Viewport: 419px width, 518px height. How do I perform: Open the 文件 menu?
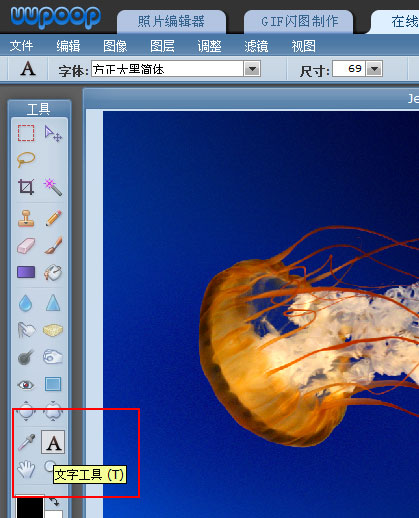pyautogui.click(x=21, y=46)
